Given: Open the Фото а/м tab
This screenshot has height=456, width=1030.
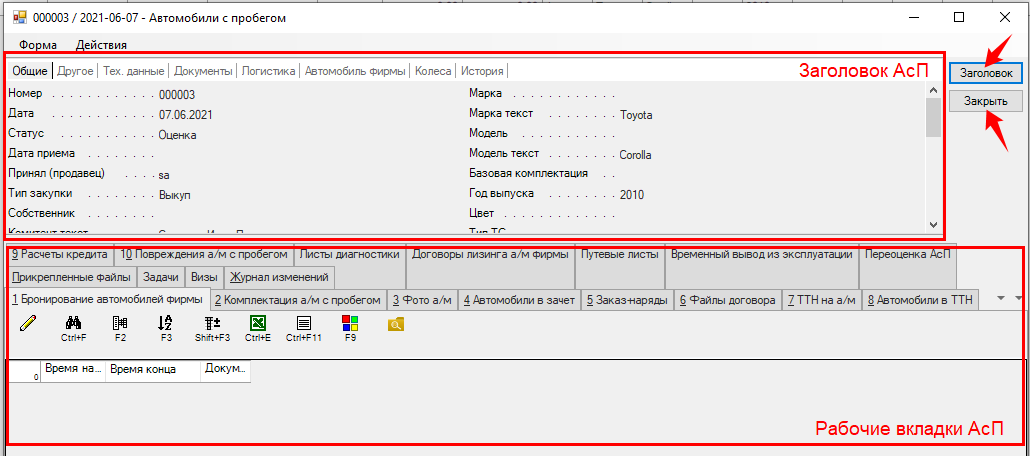Looking at the screenshot, I should pos(422,299).
